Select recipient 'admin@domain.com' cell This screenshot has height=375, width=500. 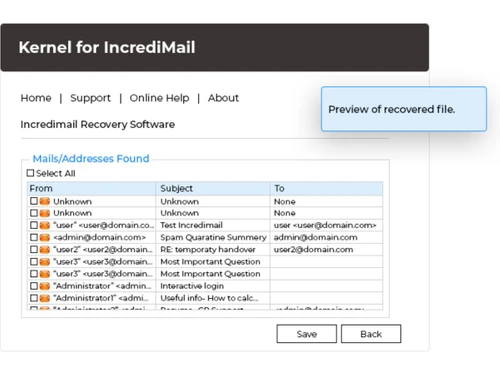326,237
